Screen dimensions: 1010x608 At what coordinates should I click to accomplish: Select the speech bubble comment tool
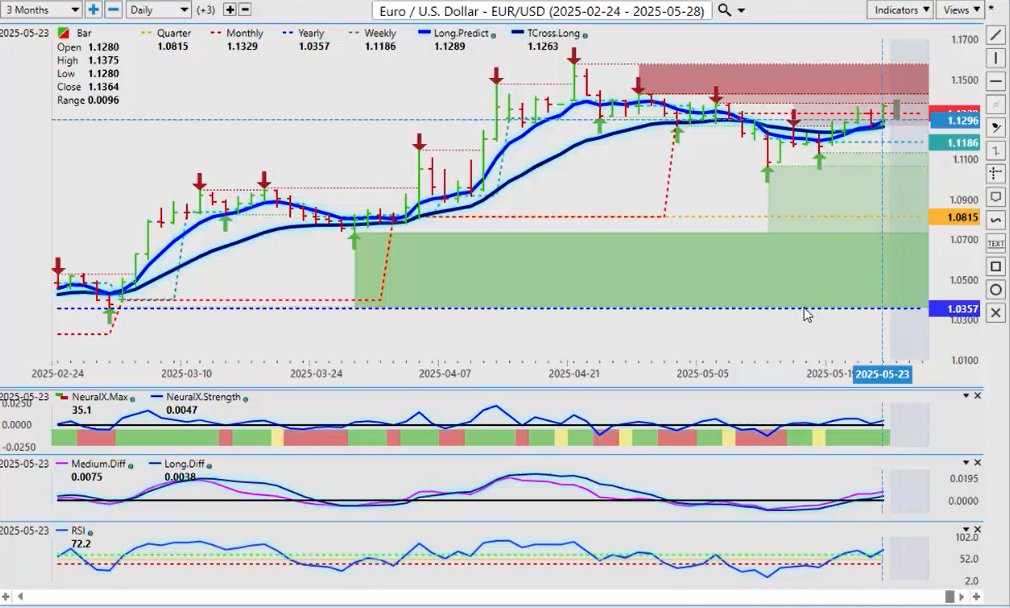tap(995, 197)
